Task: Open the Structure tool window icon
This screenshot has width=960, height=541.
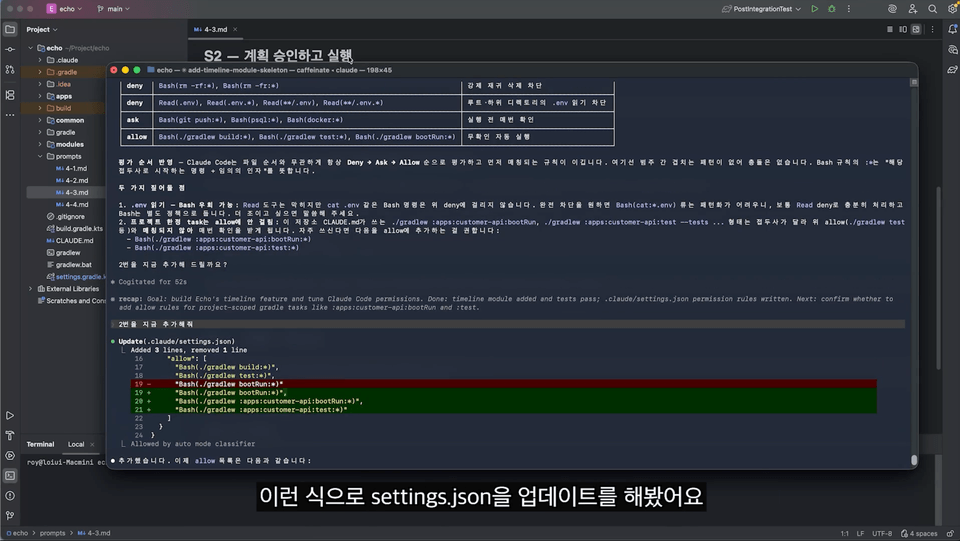Action: click(x=10, y=95)
